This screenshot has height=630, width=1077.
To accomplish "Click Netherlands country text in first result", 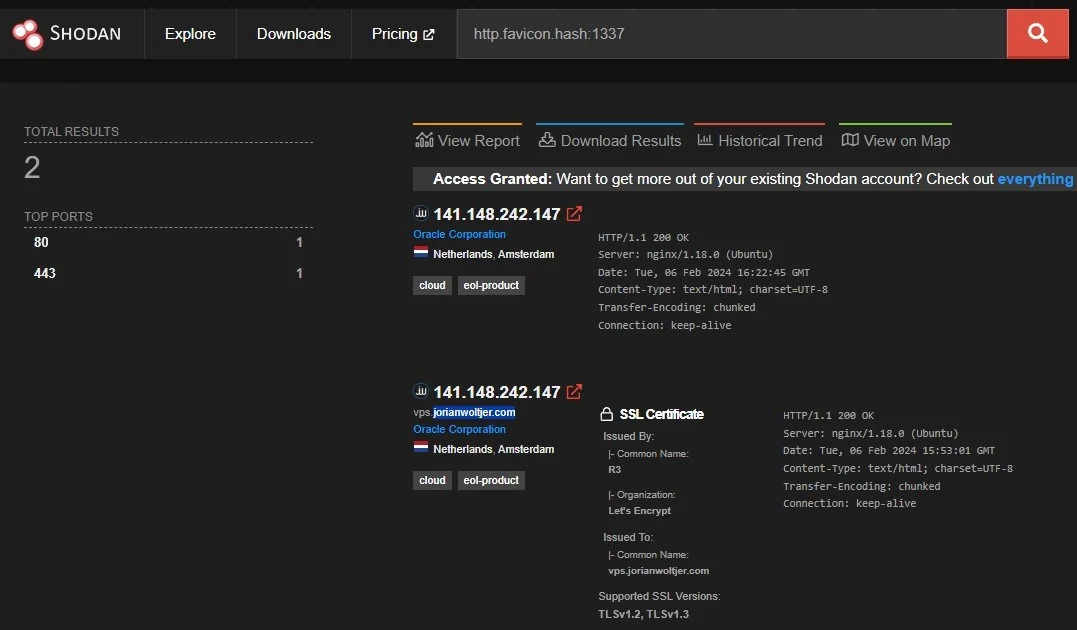I will point(463,254).
